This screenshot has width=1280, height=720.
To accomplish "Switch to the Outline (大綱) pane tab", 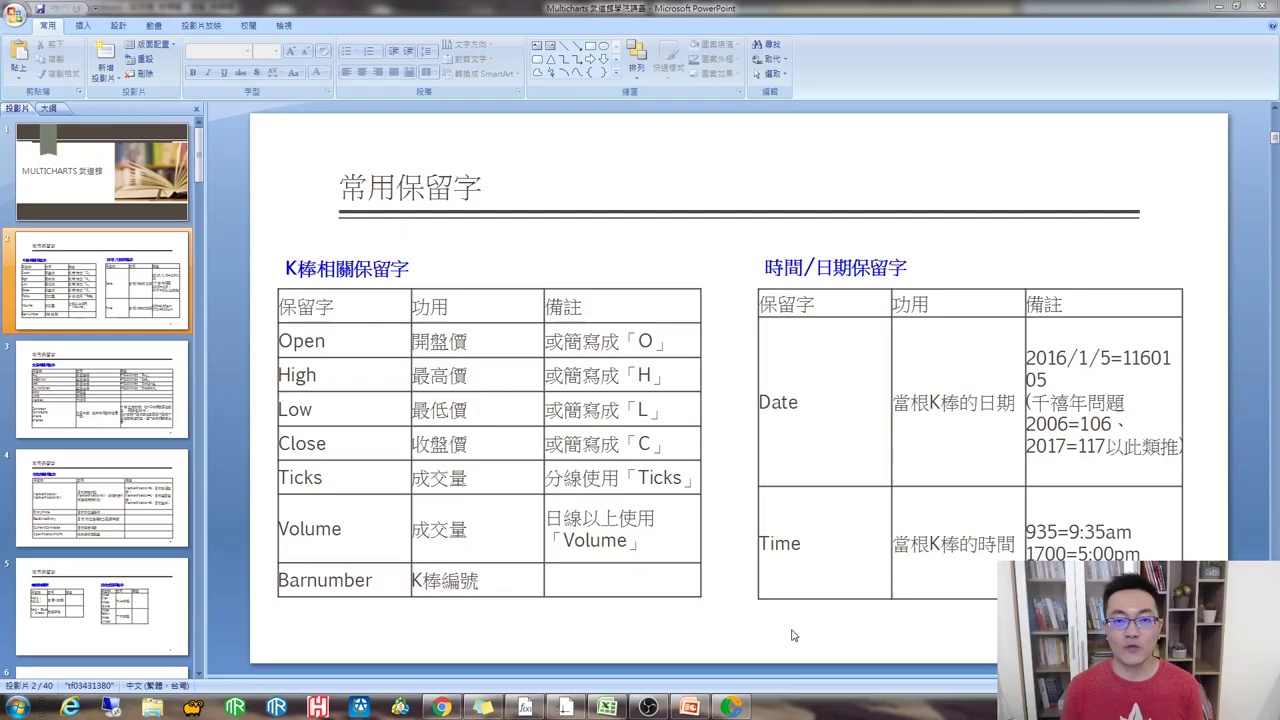I will (x=48, y=108).
